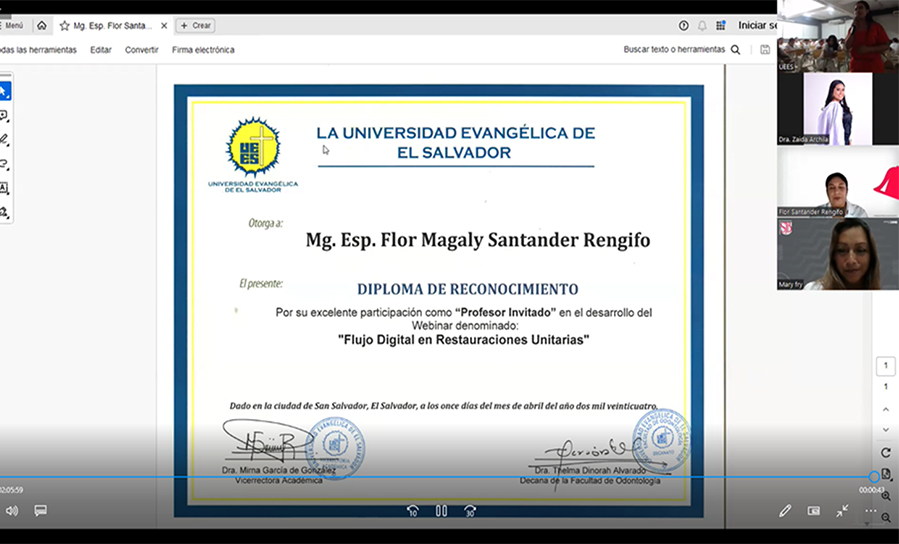Open the help question mark icon
The image size is (899, 544).
point(683,25)
